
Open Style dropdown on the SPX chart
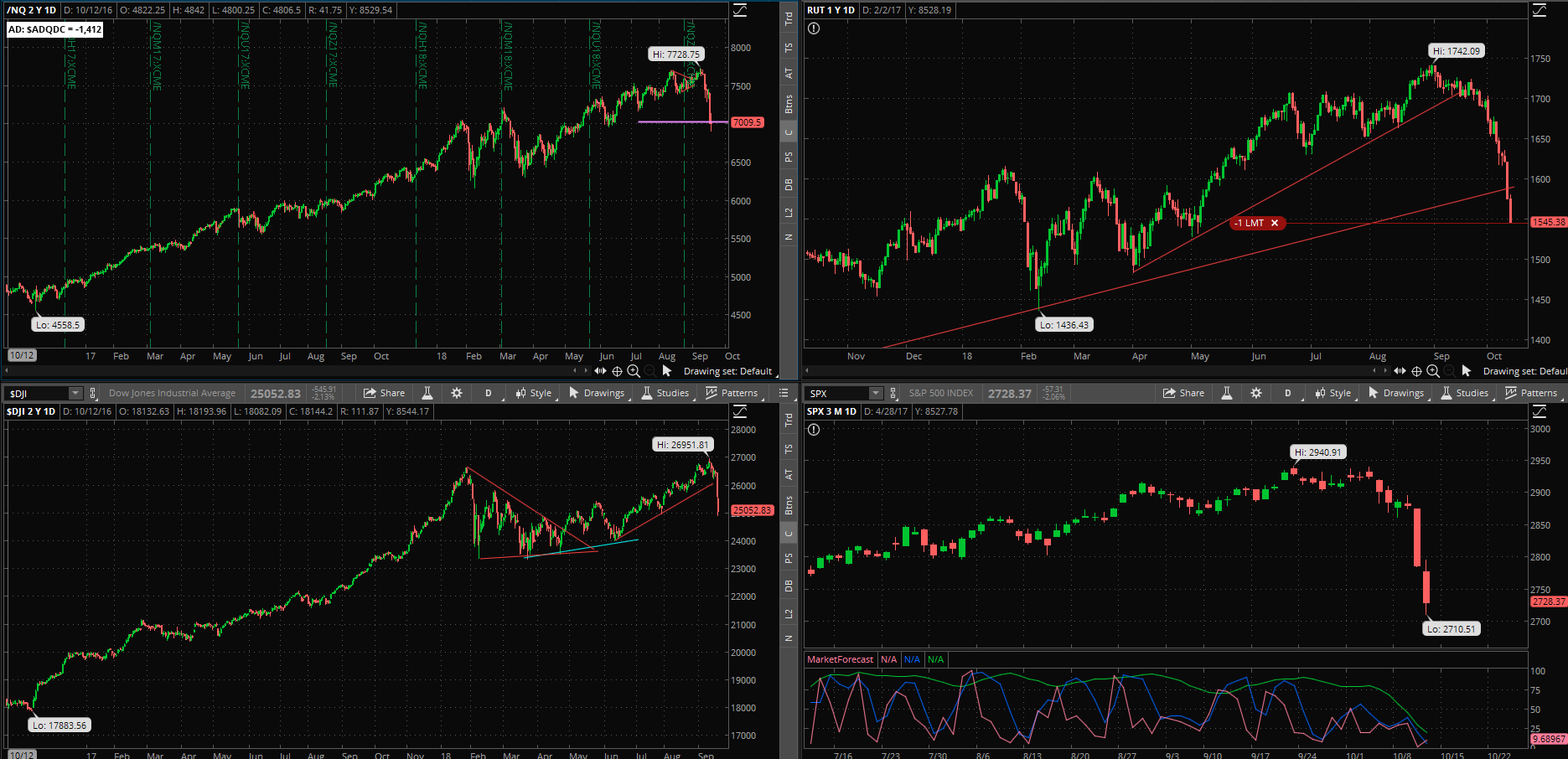point(1333,393)
